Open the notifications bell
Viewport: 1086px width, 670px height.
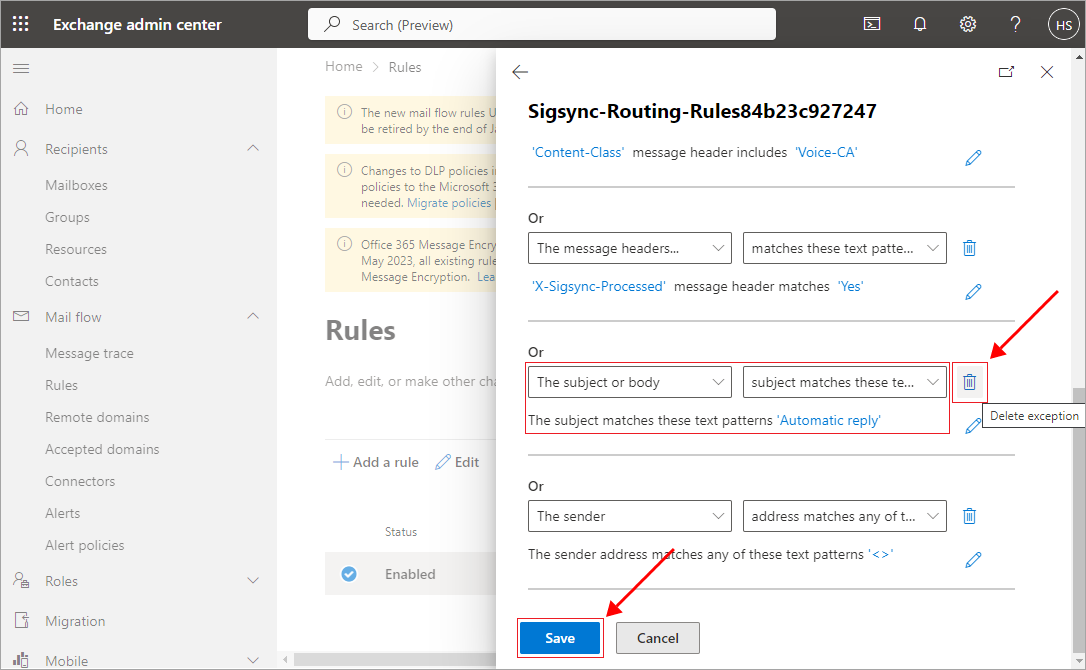coord(920,24)
